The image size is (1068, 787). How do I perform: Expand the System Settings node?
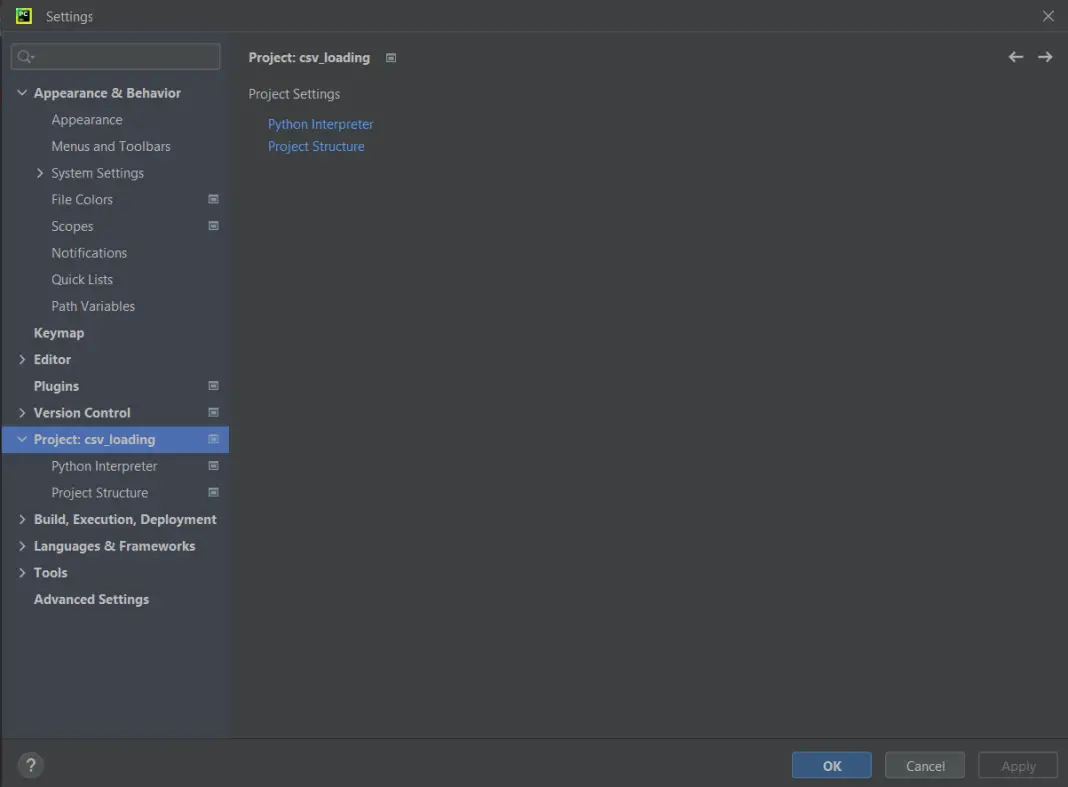[x=40, y=173]
